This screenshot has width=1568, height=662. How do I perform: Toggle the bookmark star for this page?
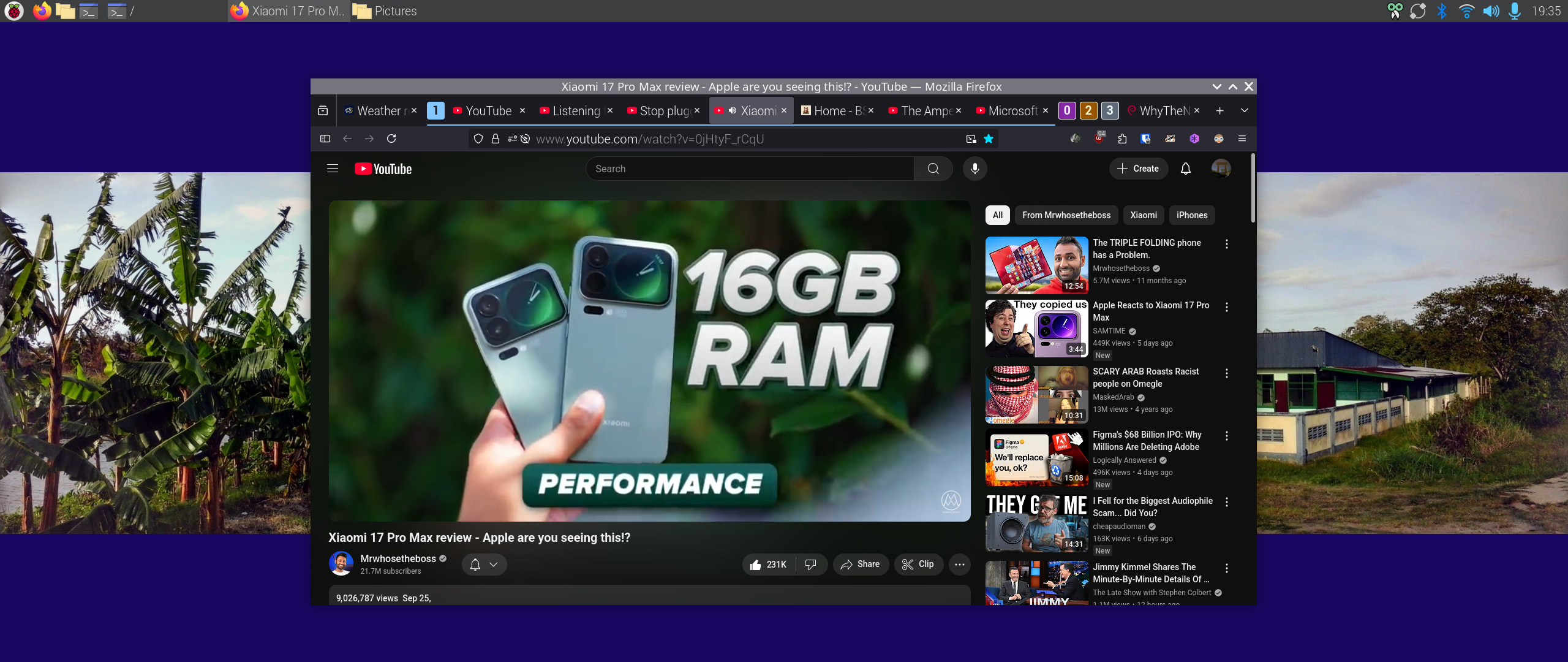click(988, 139)
